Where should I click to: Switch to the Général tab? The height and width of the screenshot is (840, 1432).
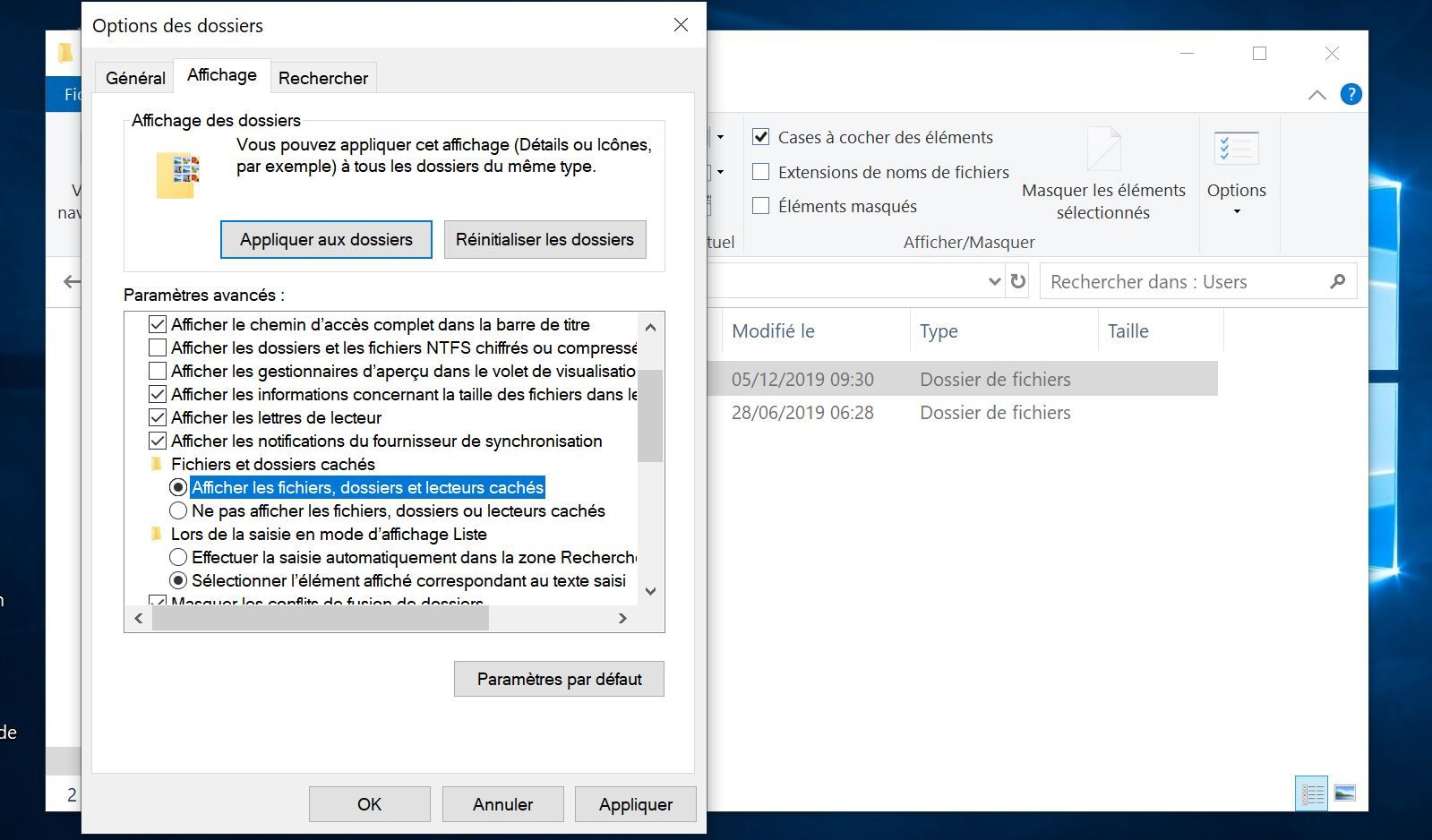(x=135, y=78)
